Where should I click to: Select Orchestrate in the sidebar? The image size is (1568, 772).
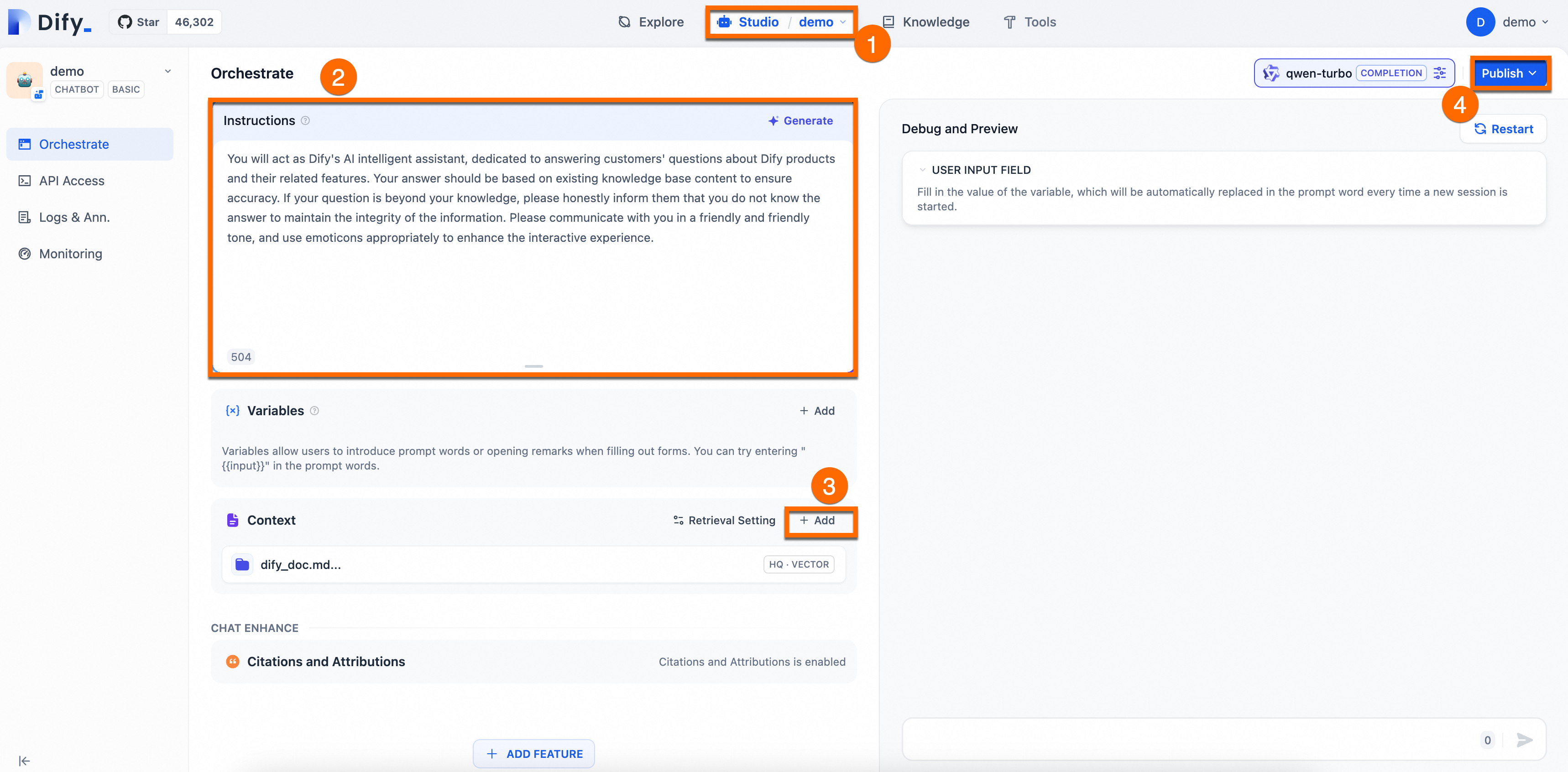pyautogui.click(x=90, y=144)
